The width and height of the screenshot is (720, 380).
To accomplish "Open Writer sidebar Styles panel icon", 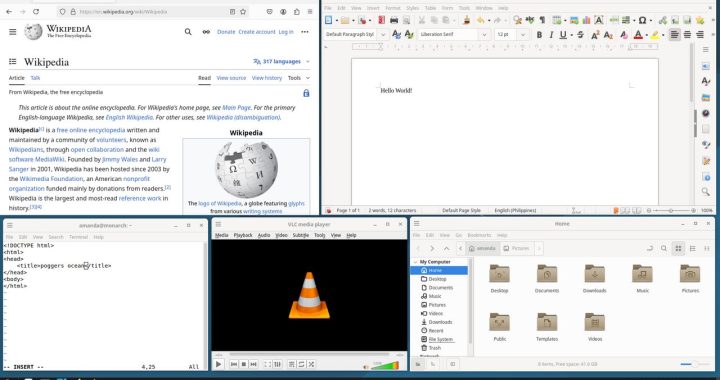I will coord(706,81).
